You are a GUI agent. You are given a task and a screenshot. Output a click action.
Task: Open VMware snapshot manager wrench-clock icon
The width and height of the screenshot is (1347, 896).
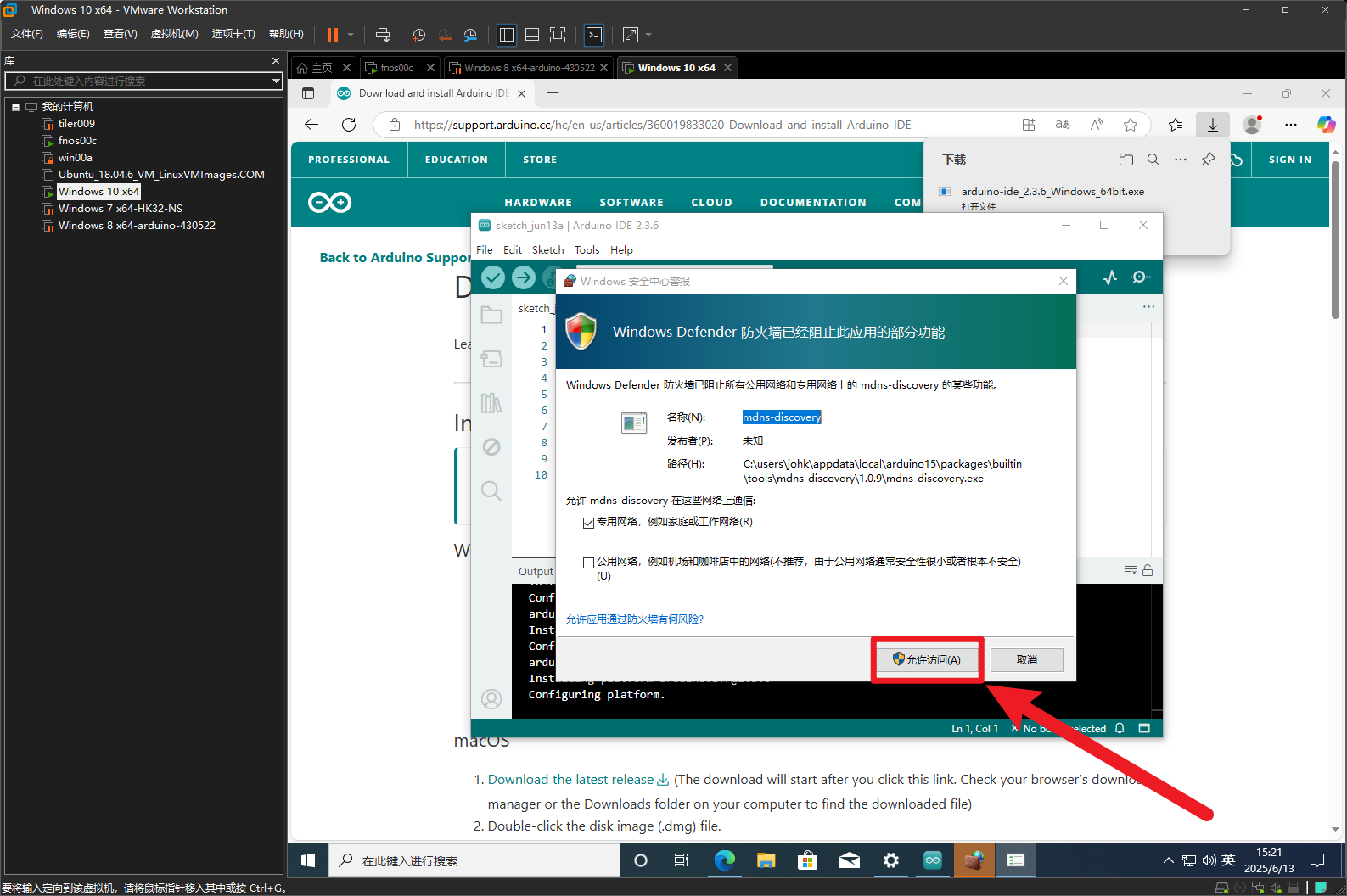click(x=470, y=35)
